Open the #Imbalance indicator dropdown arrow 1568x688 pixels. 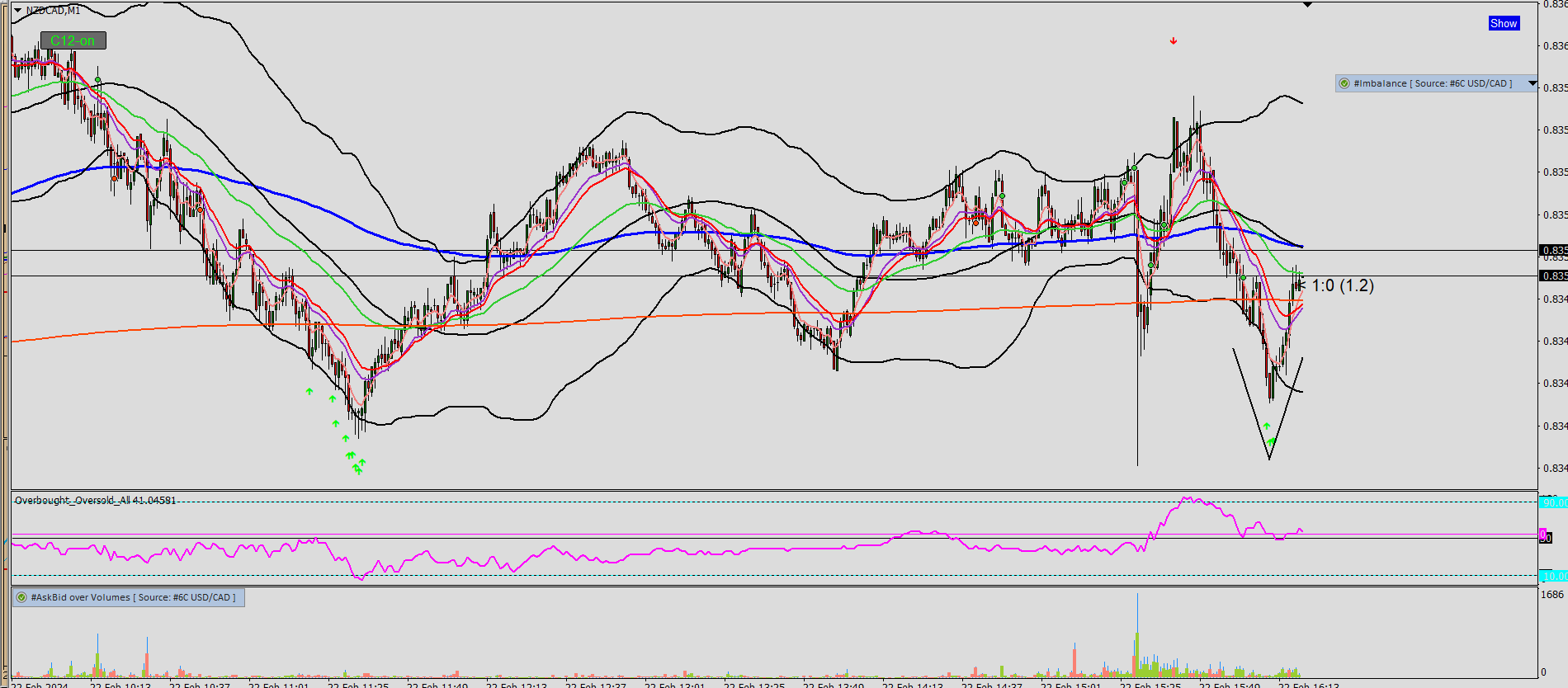1533,83
